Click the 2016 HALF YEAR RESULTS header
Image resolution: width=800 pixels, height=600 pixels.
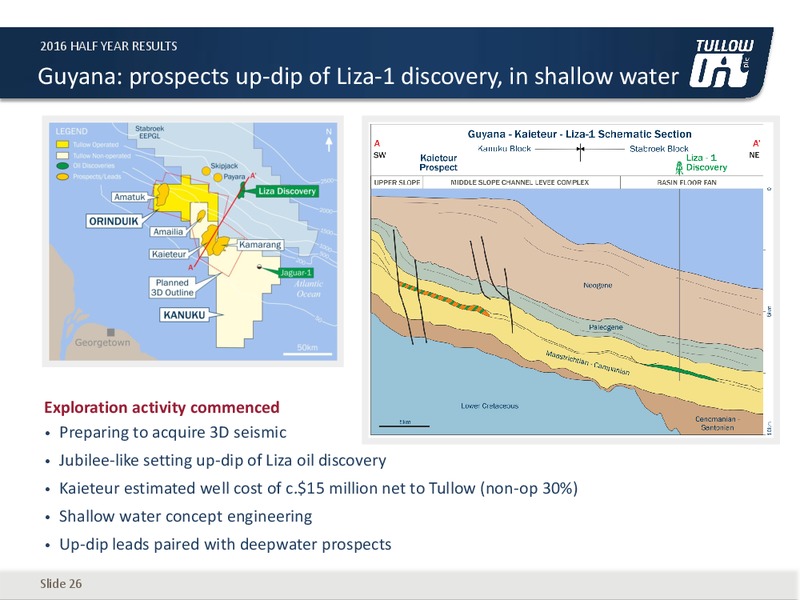click(109, 46)
